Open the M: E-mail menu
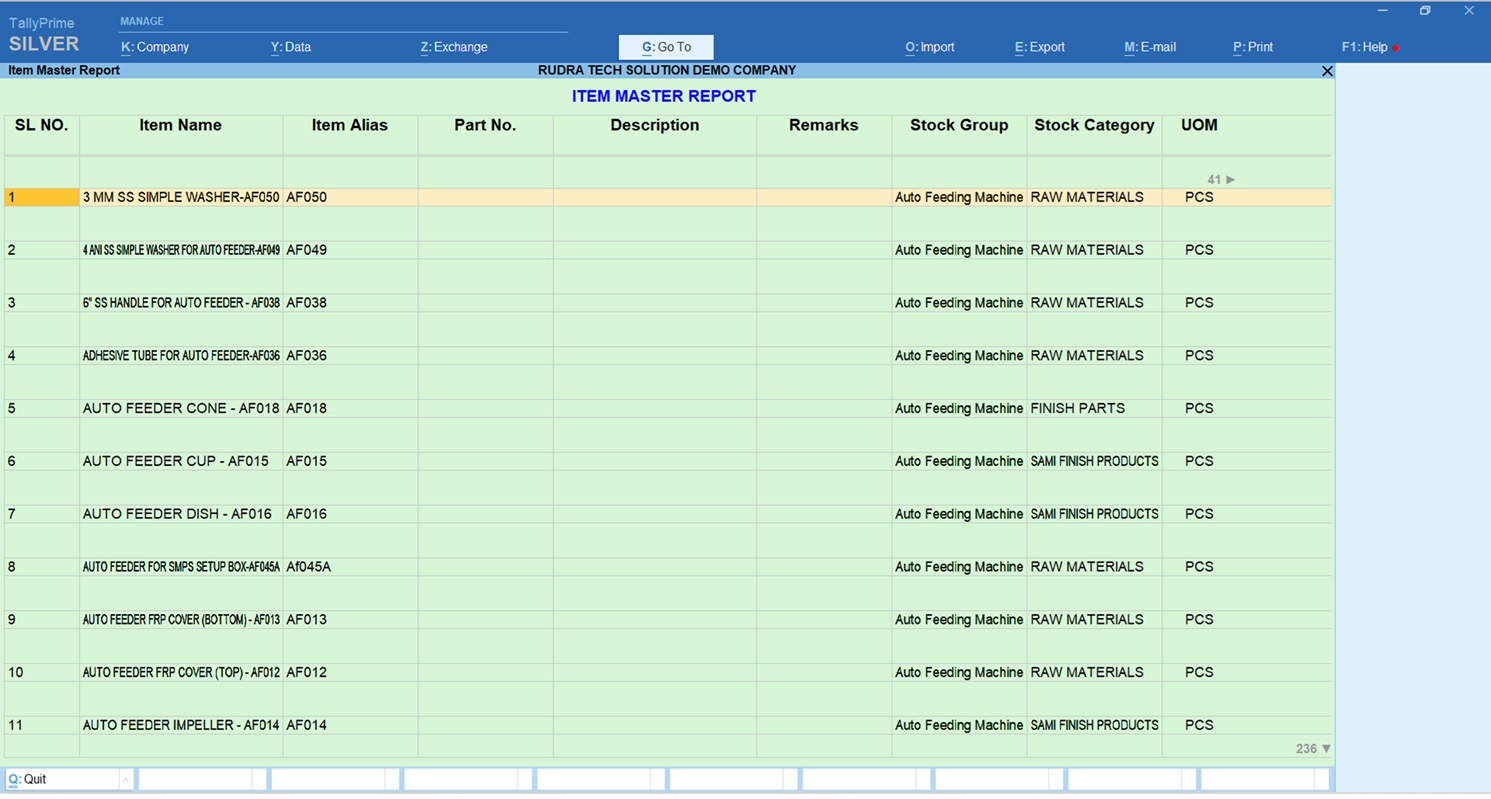This screenshot has width=1491, height=799. pyautogui.click(x=1150, y=47)
